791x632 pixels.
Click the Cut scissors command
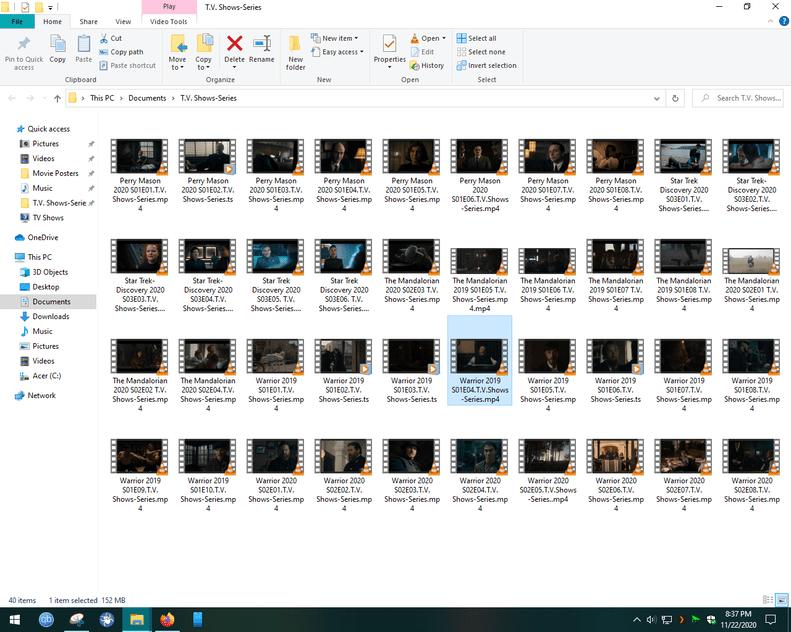pyautogui.click(x=110, y=38)
